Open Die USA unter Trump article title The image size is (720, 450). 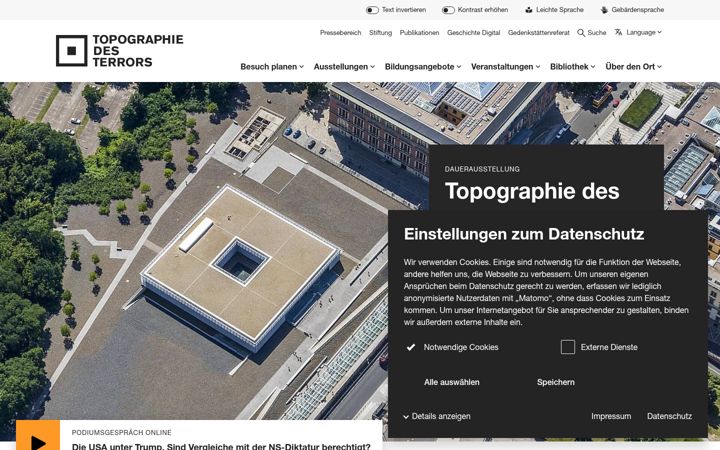pyautogui.click(x=221, y=446)
